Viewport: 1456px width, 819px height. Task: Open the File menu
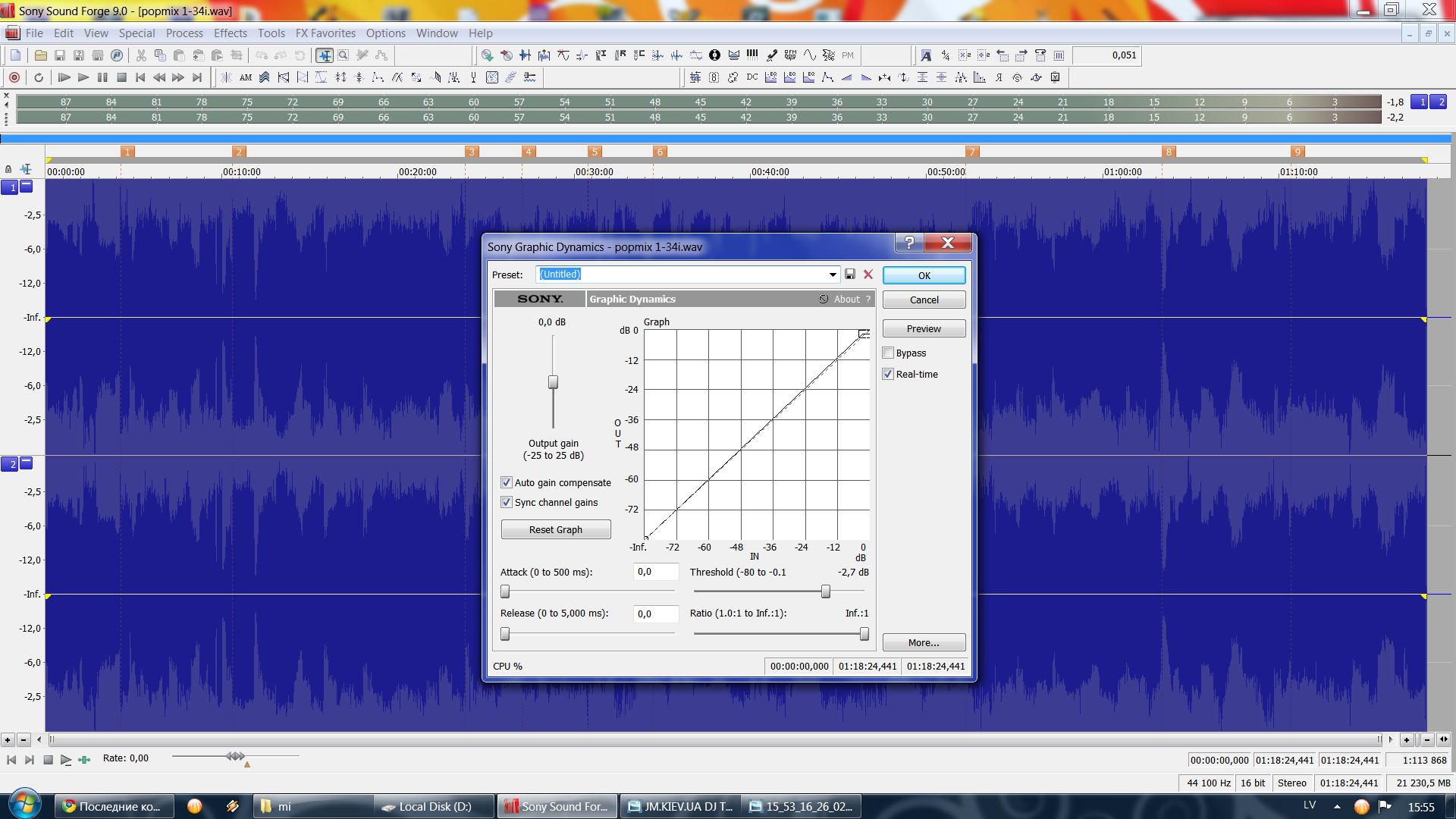point(34,33)
